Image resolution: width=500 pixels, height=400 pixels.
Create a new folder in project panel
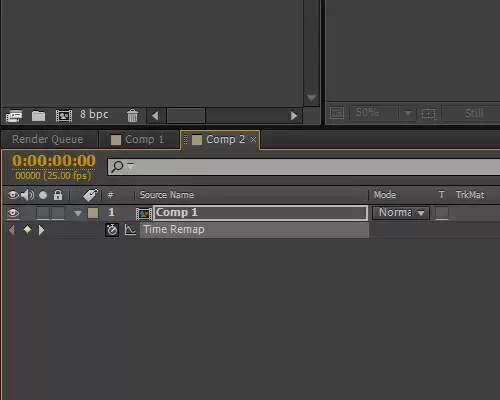coord(38,116)
